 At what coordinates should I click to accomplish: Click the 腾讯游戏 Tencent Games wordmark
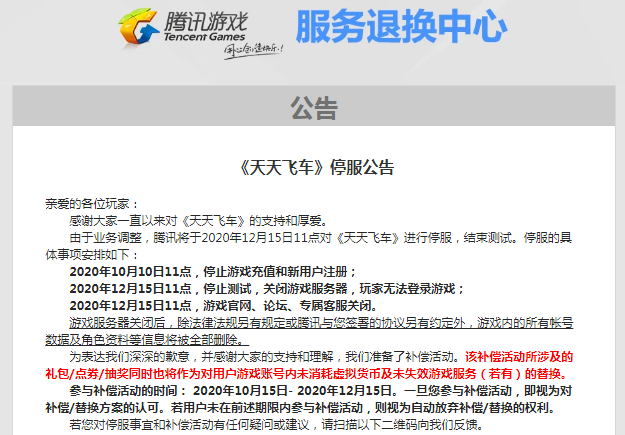click(206, 27)
